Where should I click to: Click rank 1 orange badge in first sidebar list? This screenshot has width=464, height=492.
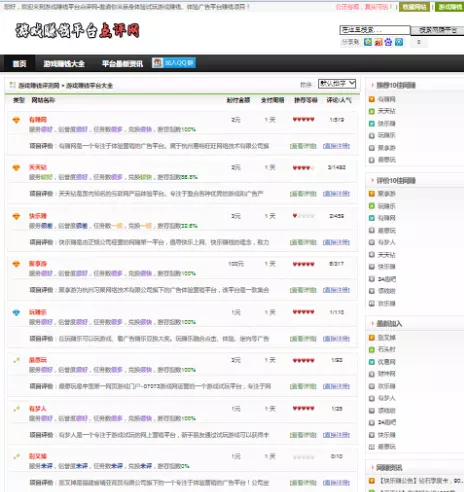[x=372, y=99]
